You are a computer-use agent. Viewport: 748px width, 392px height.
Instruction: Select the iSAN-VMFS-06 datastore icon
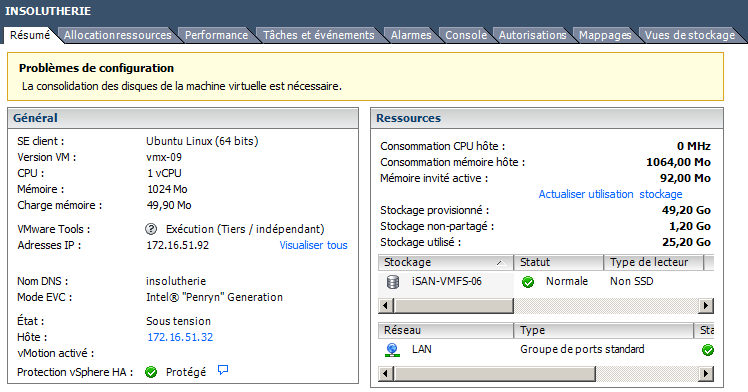(x=393, y=282)
